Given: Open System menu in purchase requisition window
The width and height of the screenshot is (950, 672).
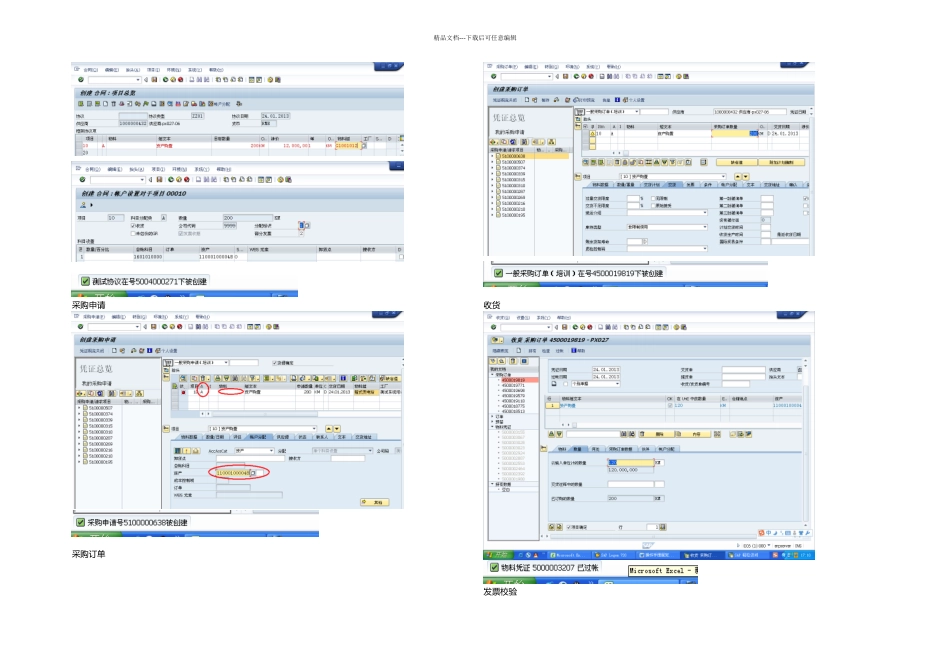Looking at the screenshot, I should click(x=181, y=317).
